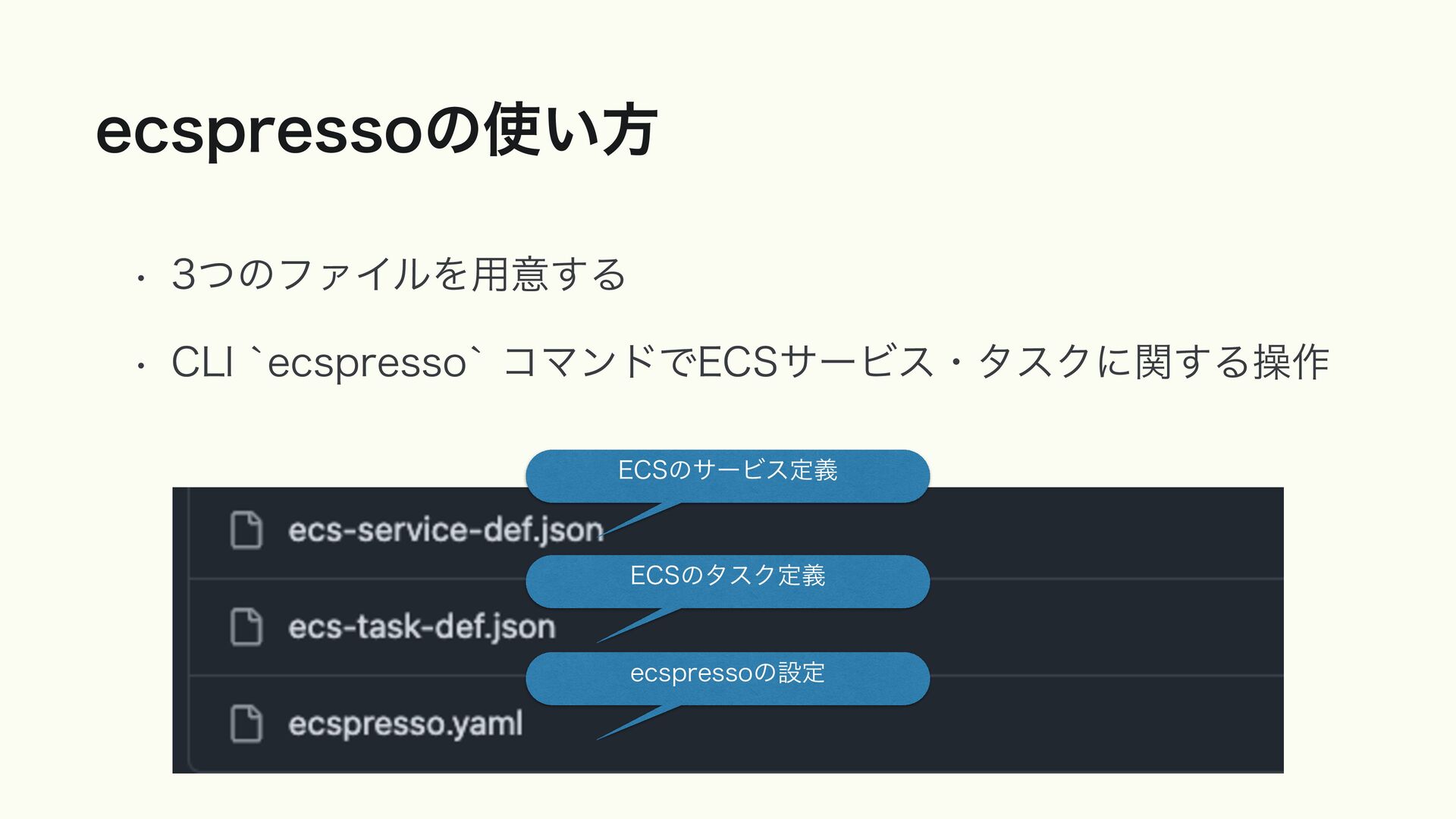Screen dimensions: 1456x819
Task: Click 操作 at the end of second bullet
Action: [1291, 362]
